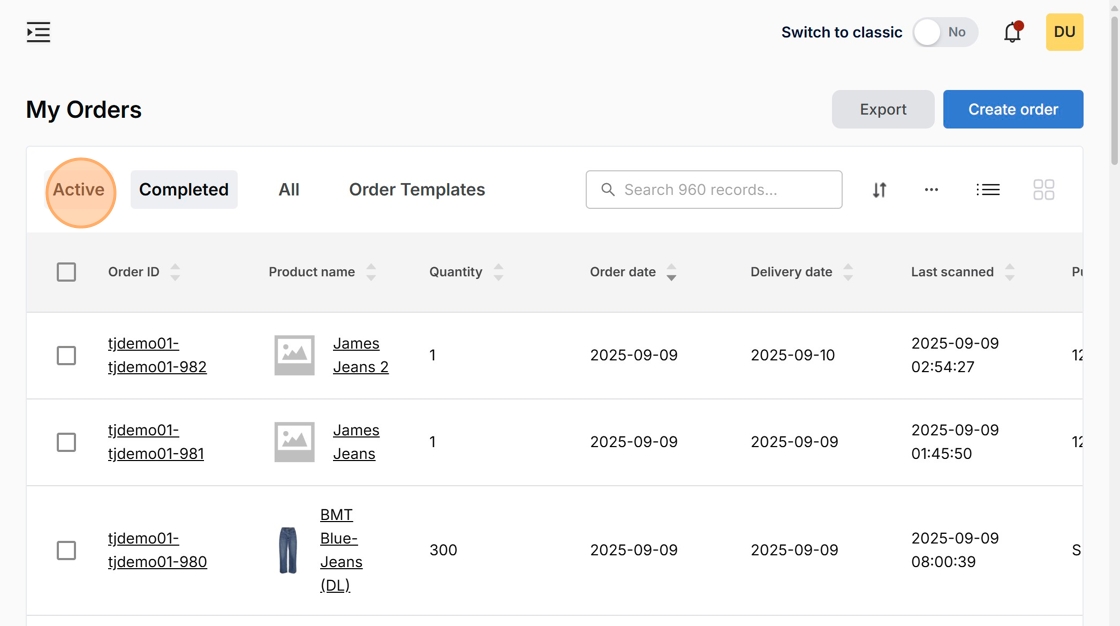Viewport: 1120px width, 626px height.
Task: Switch to grid view layout
Action: (x=1044, y=189)
